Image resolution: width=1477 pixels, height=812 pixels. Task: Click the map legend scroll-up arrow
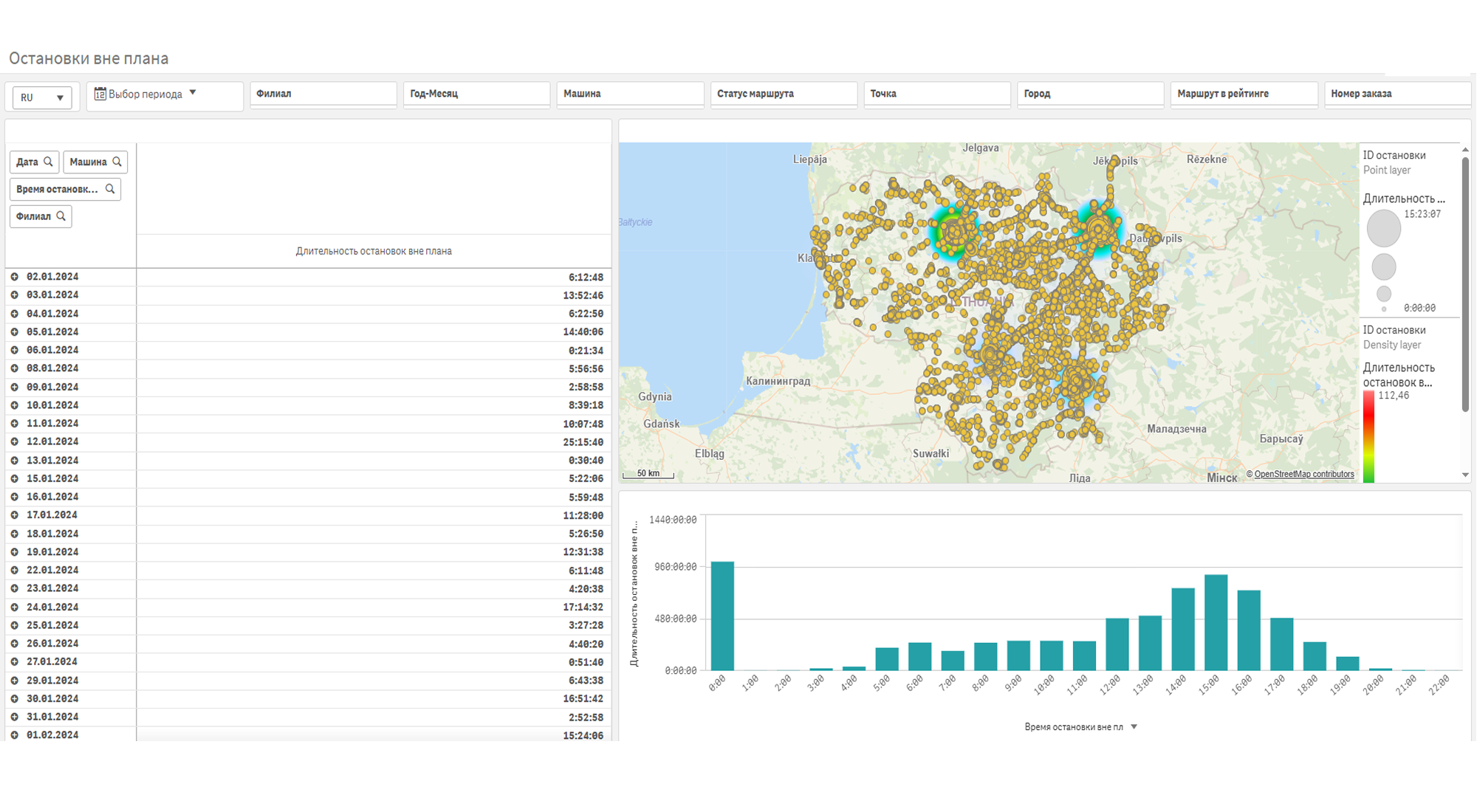click(1465, 150)
